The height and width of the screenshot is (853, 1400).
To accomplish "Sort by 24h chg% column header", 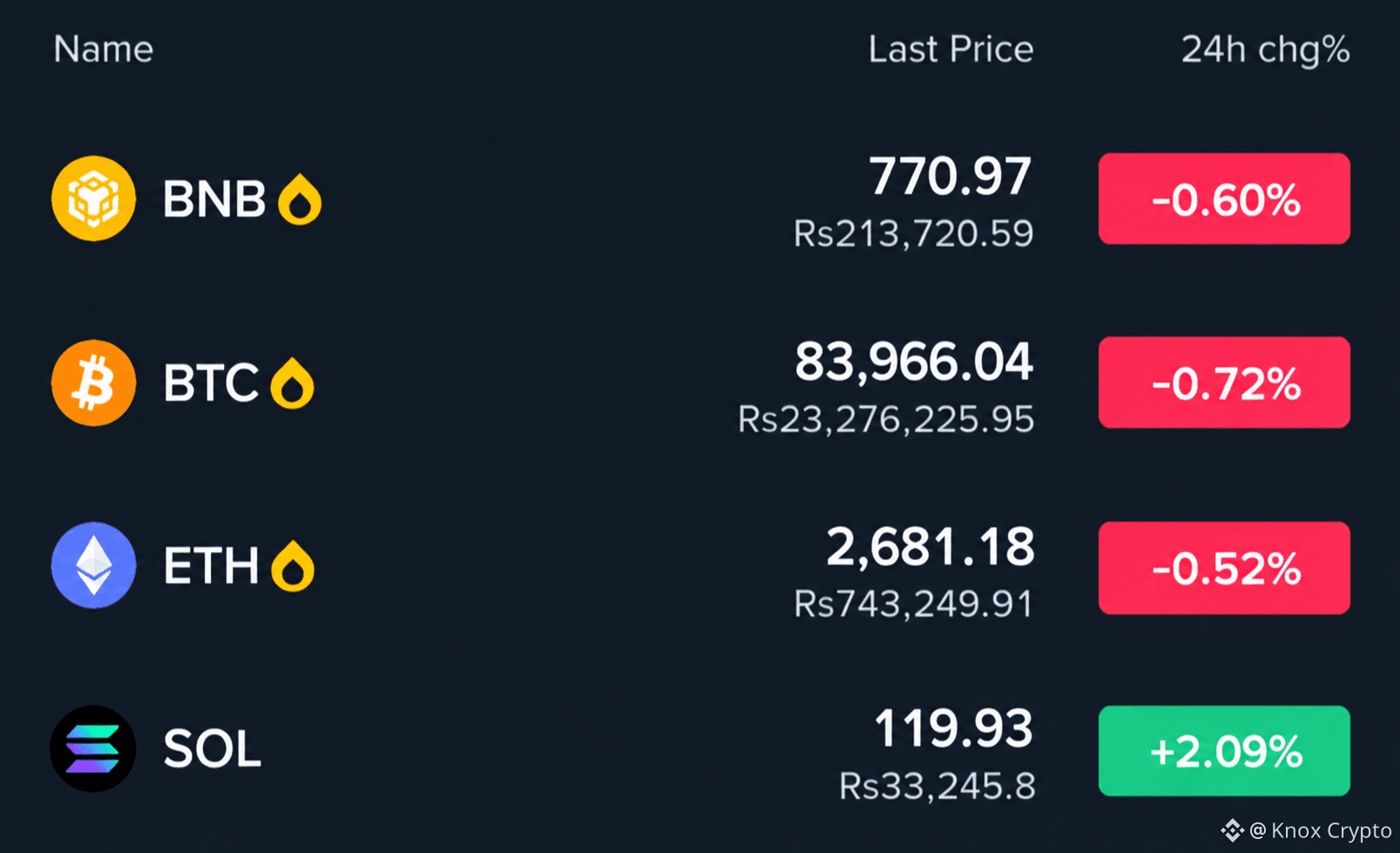I will (x=1265, y=50).
